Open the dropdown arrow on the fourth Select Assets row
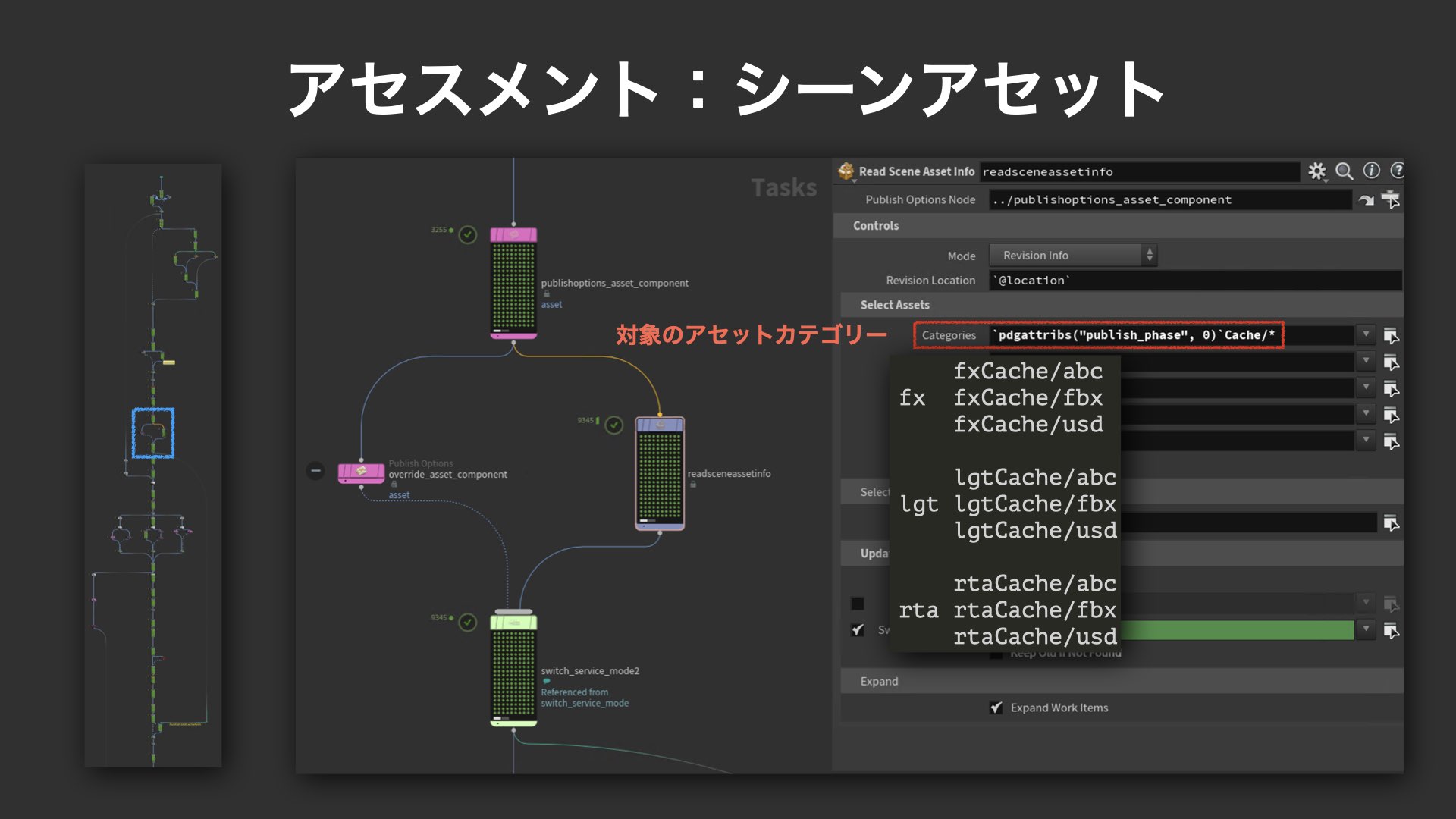This screenshot has height=819, width=1456. pos(1365,414)
